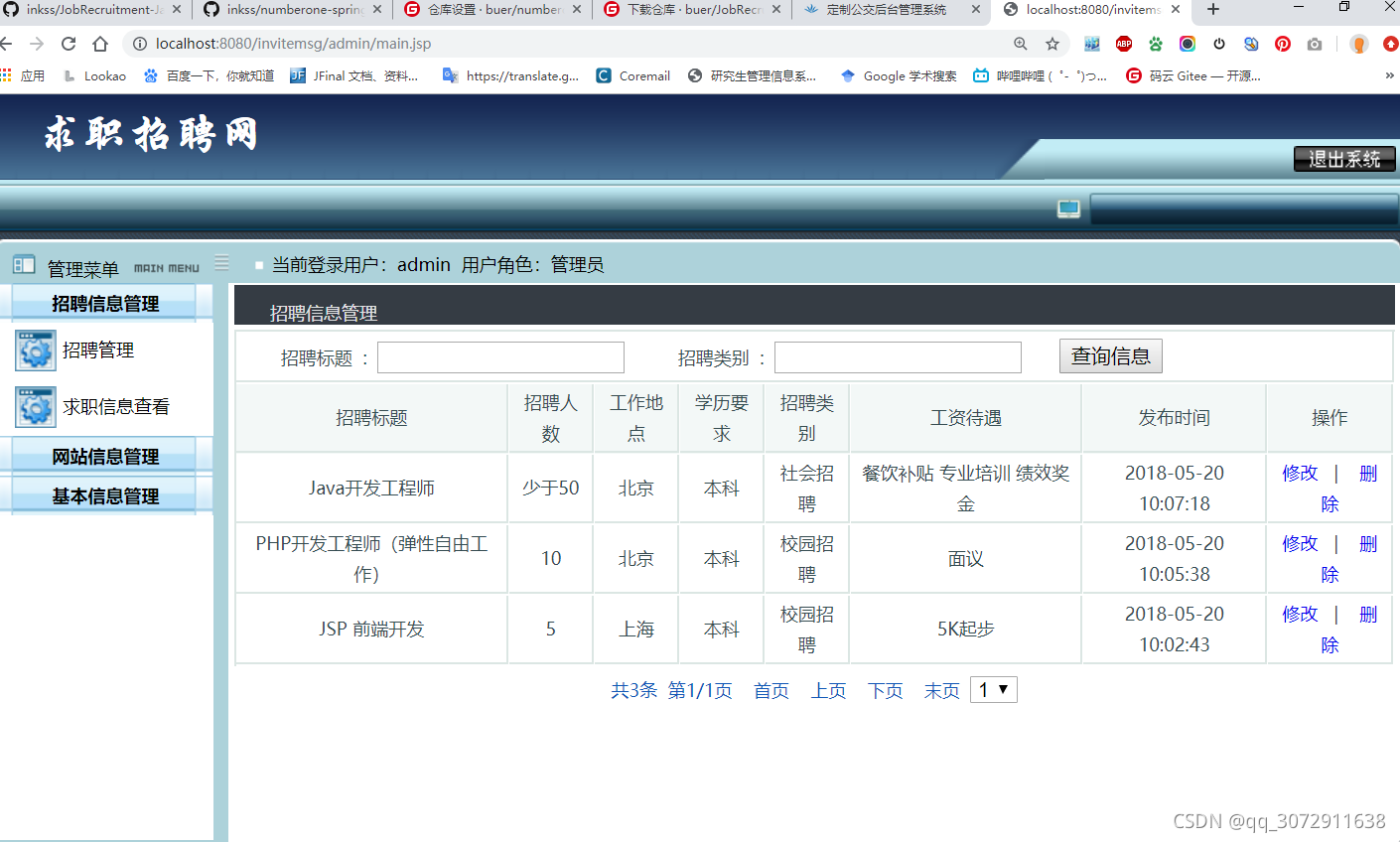Go to the browser home page
This screenshot has height=842, width=1400.
point(100,44)
